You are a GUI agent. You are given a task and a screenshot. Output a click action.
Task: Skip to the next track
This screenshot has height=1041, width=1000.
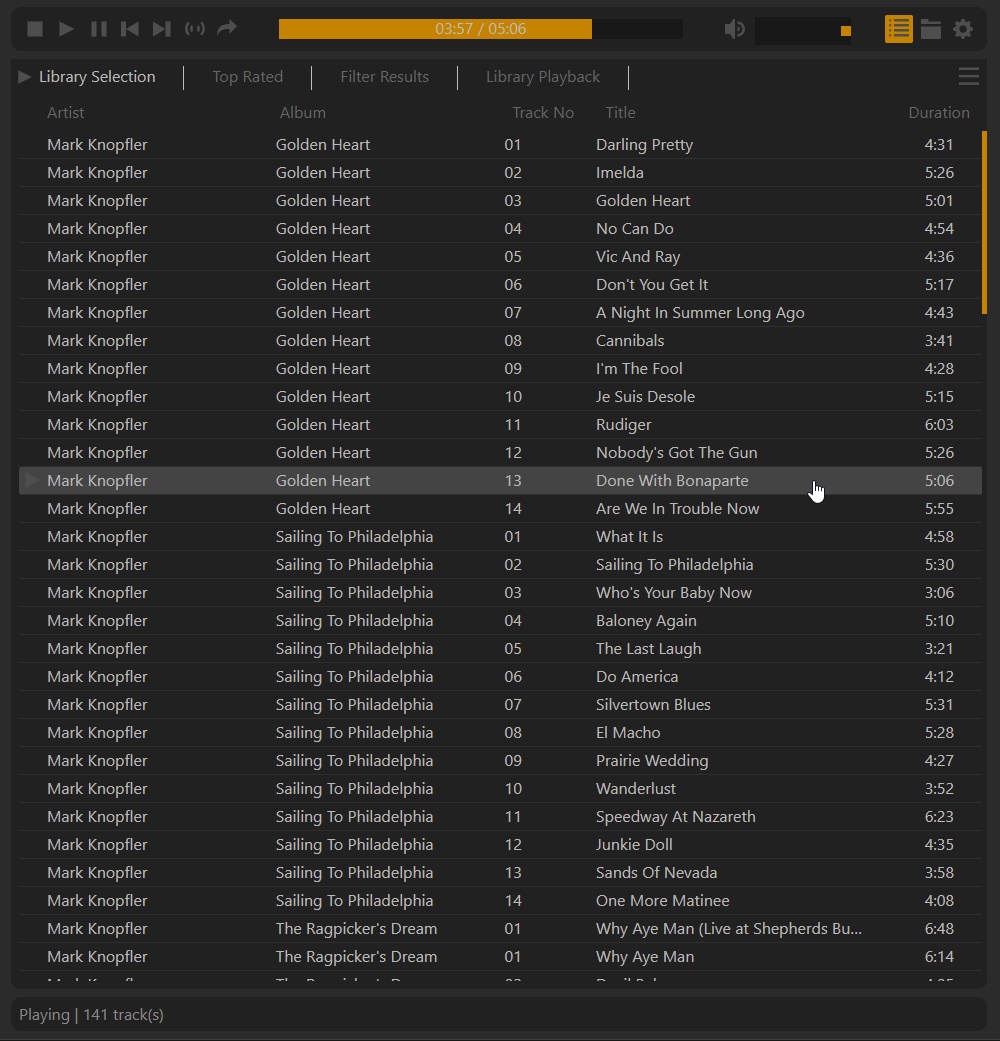pyautogui.click(x=161, y=29)
